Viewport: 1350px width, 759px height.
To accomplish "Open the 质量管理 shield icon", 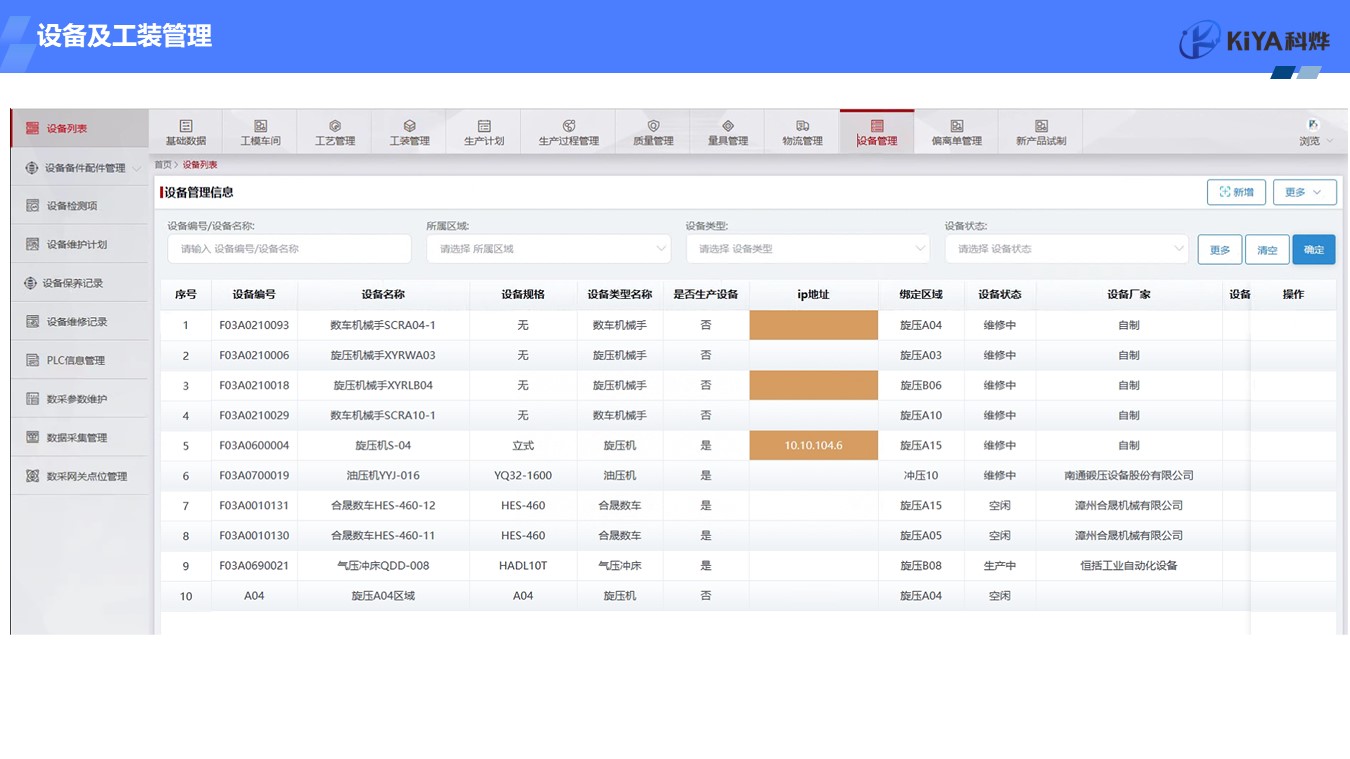I will 653,126.
